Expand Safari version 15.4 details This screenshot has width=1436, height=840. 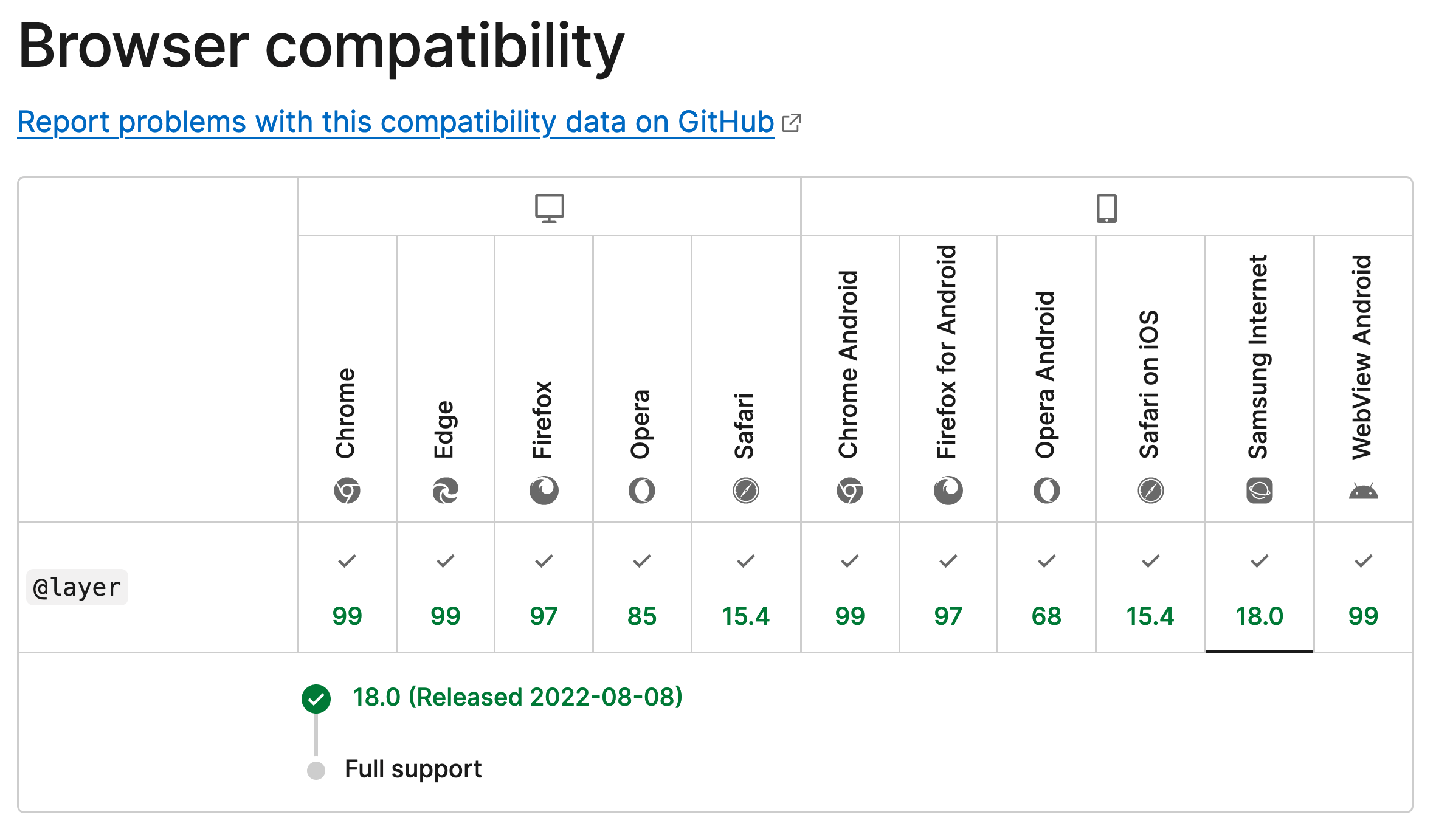point(745,616)
